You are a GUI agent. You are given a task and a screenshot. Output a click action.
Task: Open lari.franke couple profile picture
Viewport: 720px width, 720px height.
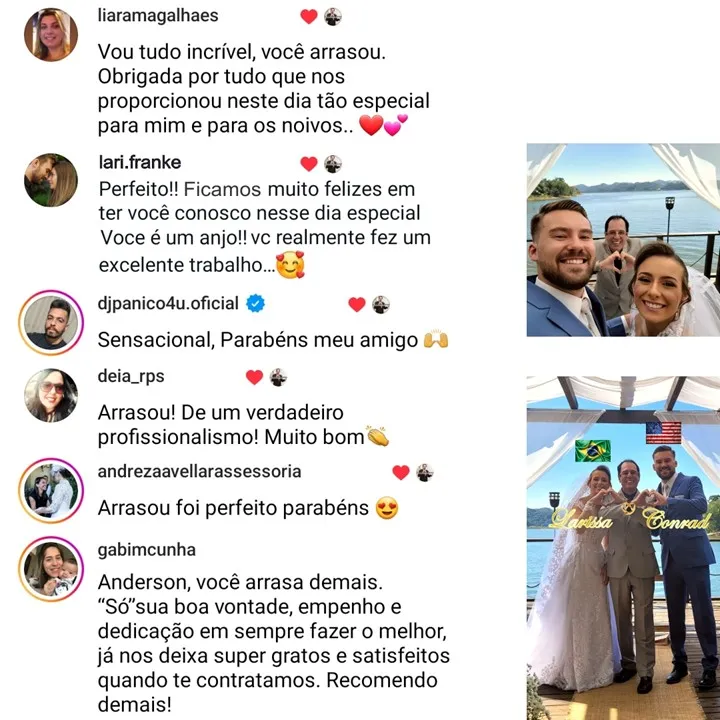pyautogui.click(x=51, y=180)
